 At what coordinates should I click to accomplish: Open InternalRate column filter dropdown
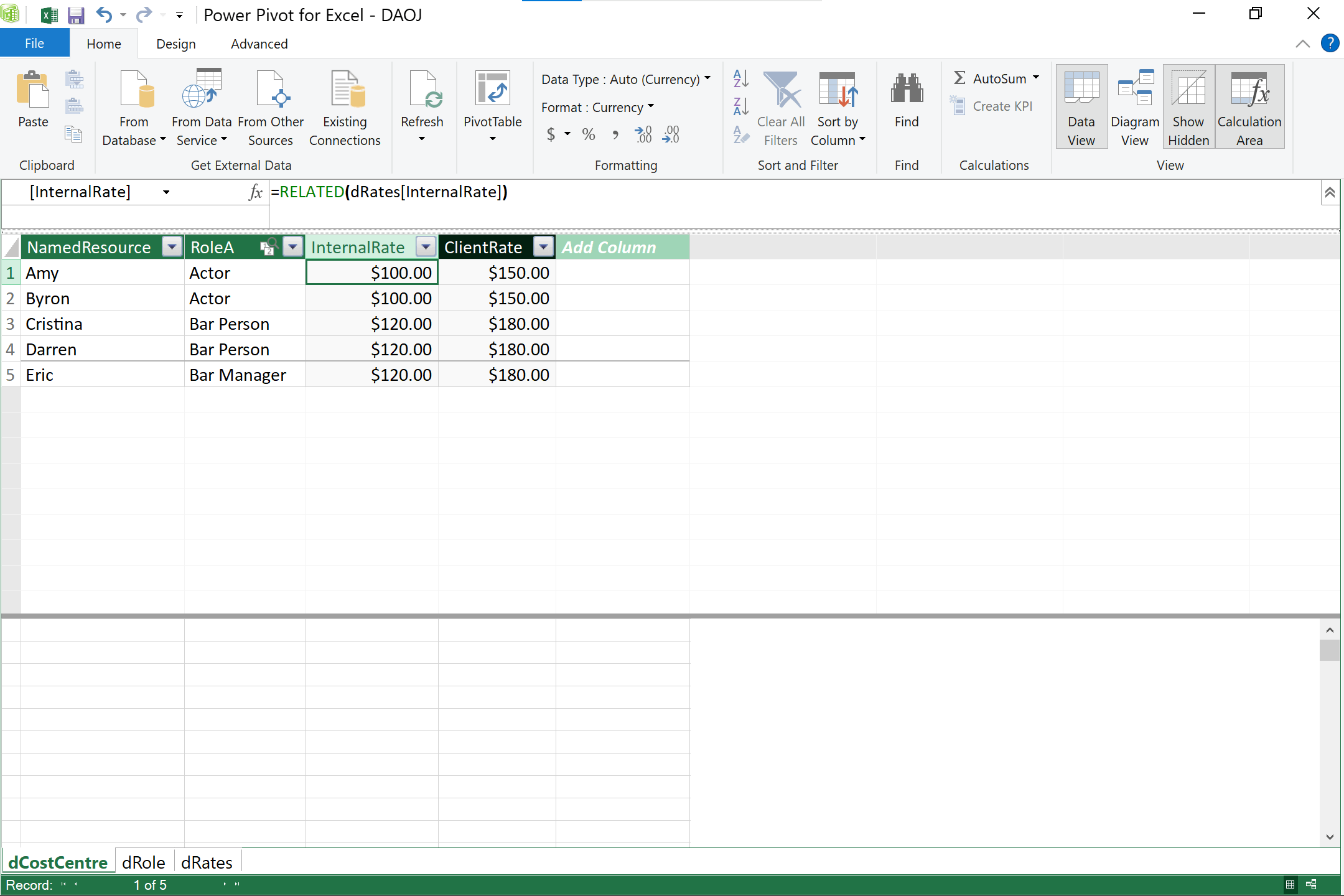point(426,247)
